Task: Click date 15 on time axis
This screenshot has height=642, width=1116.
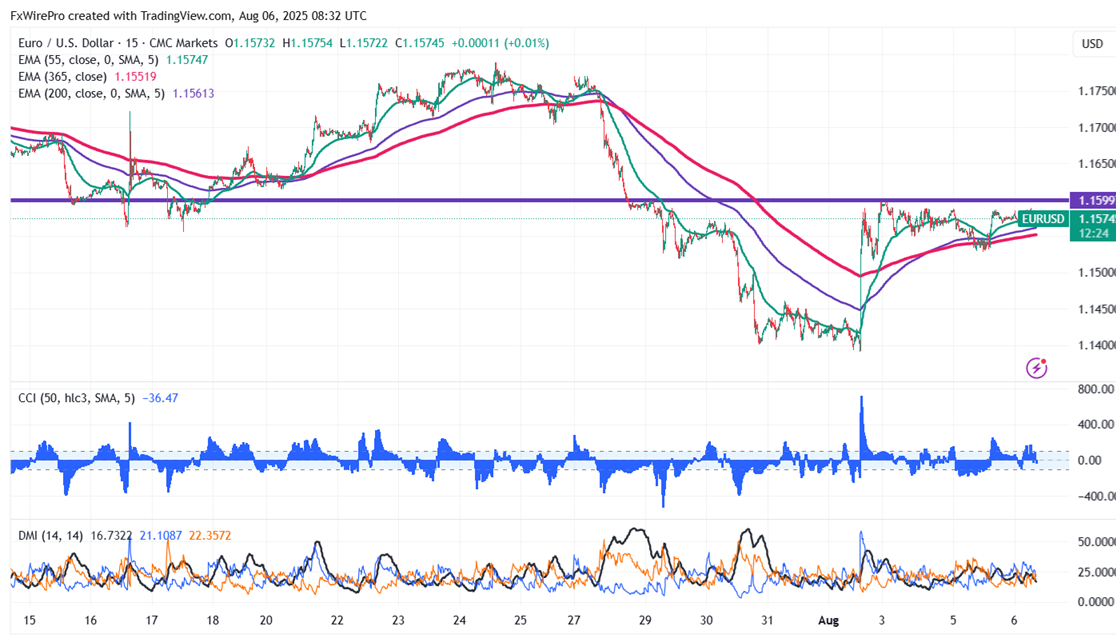Action: pyautogui.click(x=29, y=621)
